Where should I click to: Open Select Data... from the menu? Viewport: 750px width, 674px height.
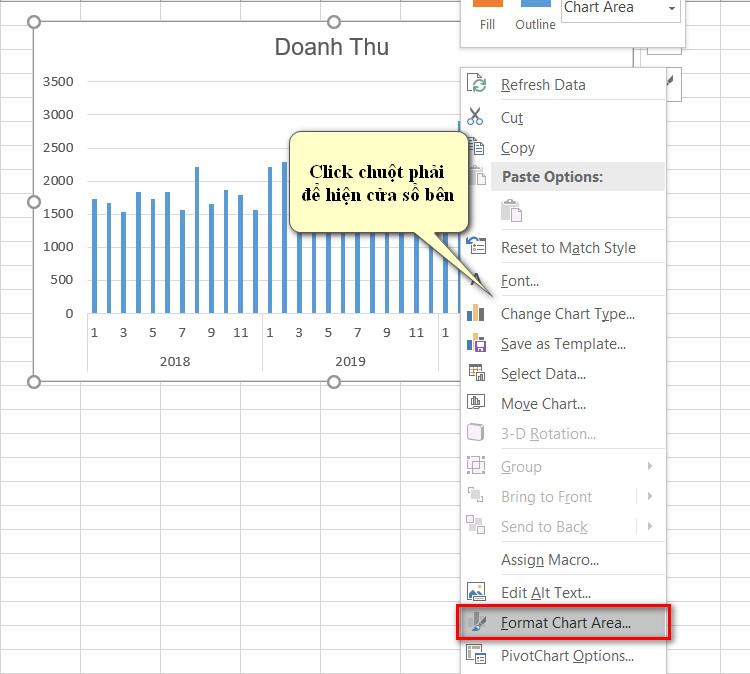point(563,374)
